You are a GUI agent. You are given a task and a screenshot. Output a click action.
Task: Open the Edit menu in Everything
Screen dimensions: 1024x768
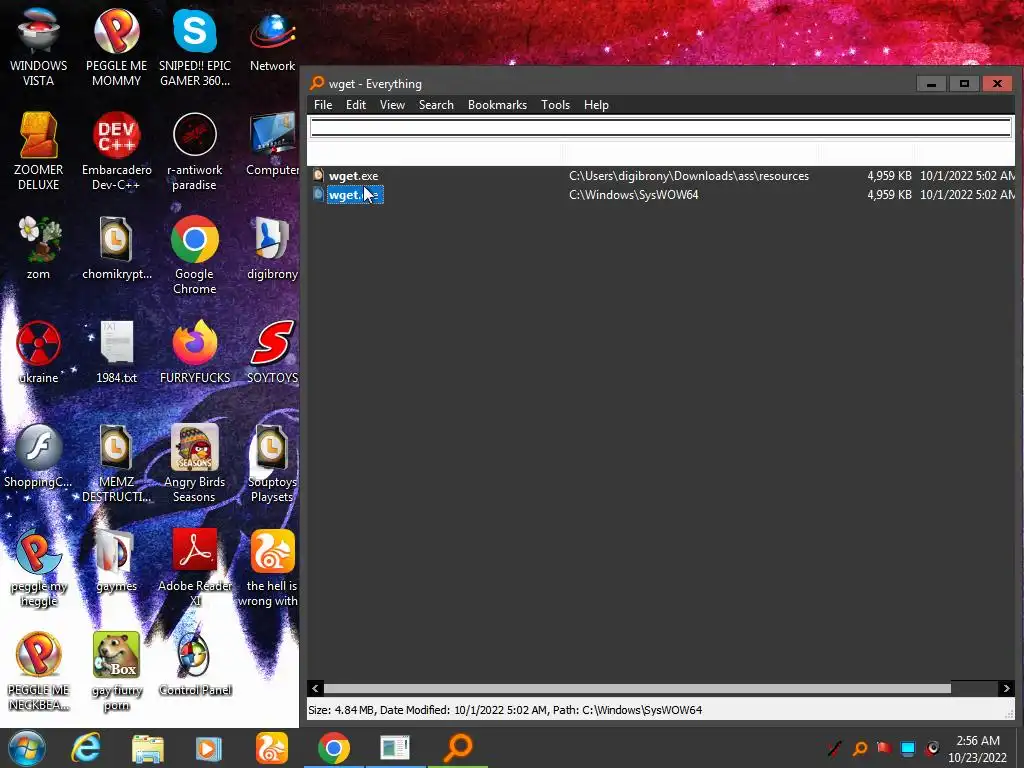[355, 105]
